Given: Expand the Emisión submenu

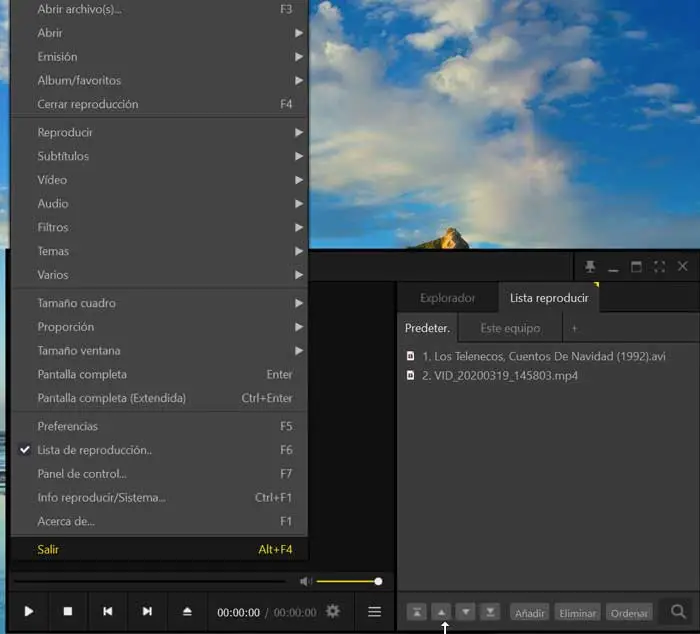Looking at the screenshot, I should coord(159,57).
